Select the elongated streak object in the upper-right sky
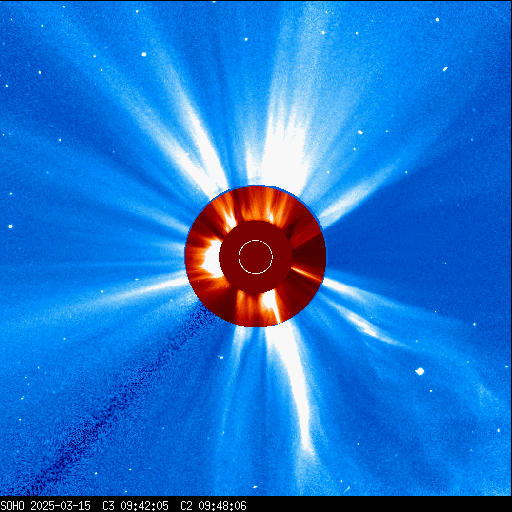Image resolution: width=512 pixels, height=512 pixels. coord(445,69)
